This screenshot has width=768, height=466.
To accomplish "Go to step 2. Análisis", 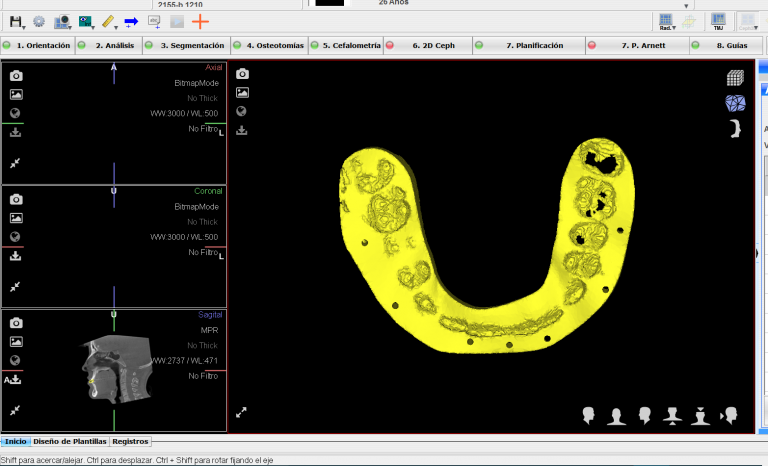I will coord(109,46).
